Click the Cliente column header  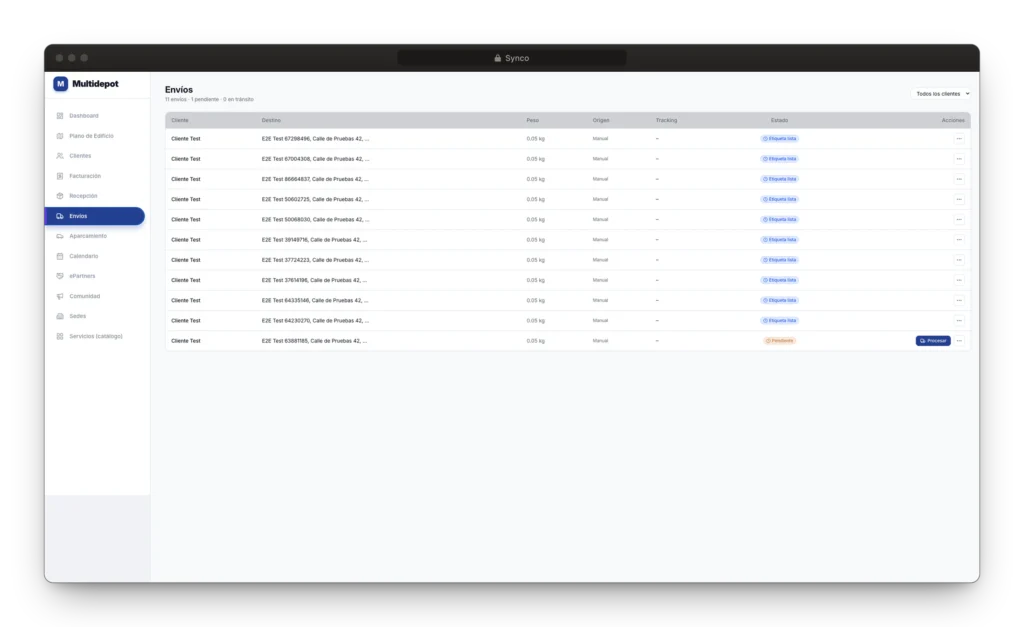point(180,120)
